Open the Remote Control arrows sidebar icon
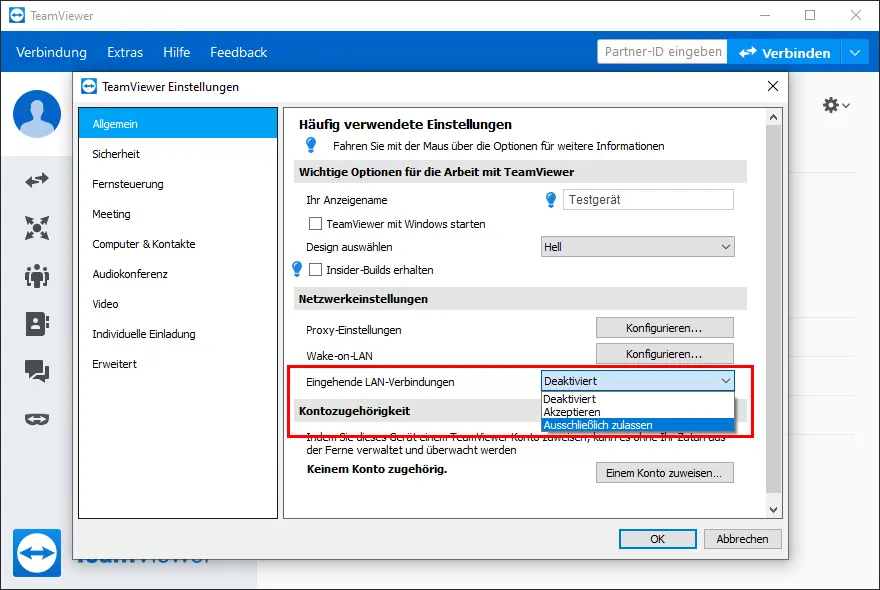The width and height of the screenshot is (880, 590). point(37,180)
